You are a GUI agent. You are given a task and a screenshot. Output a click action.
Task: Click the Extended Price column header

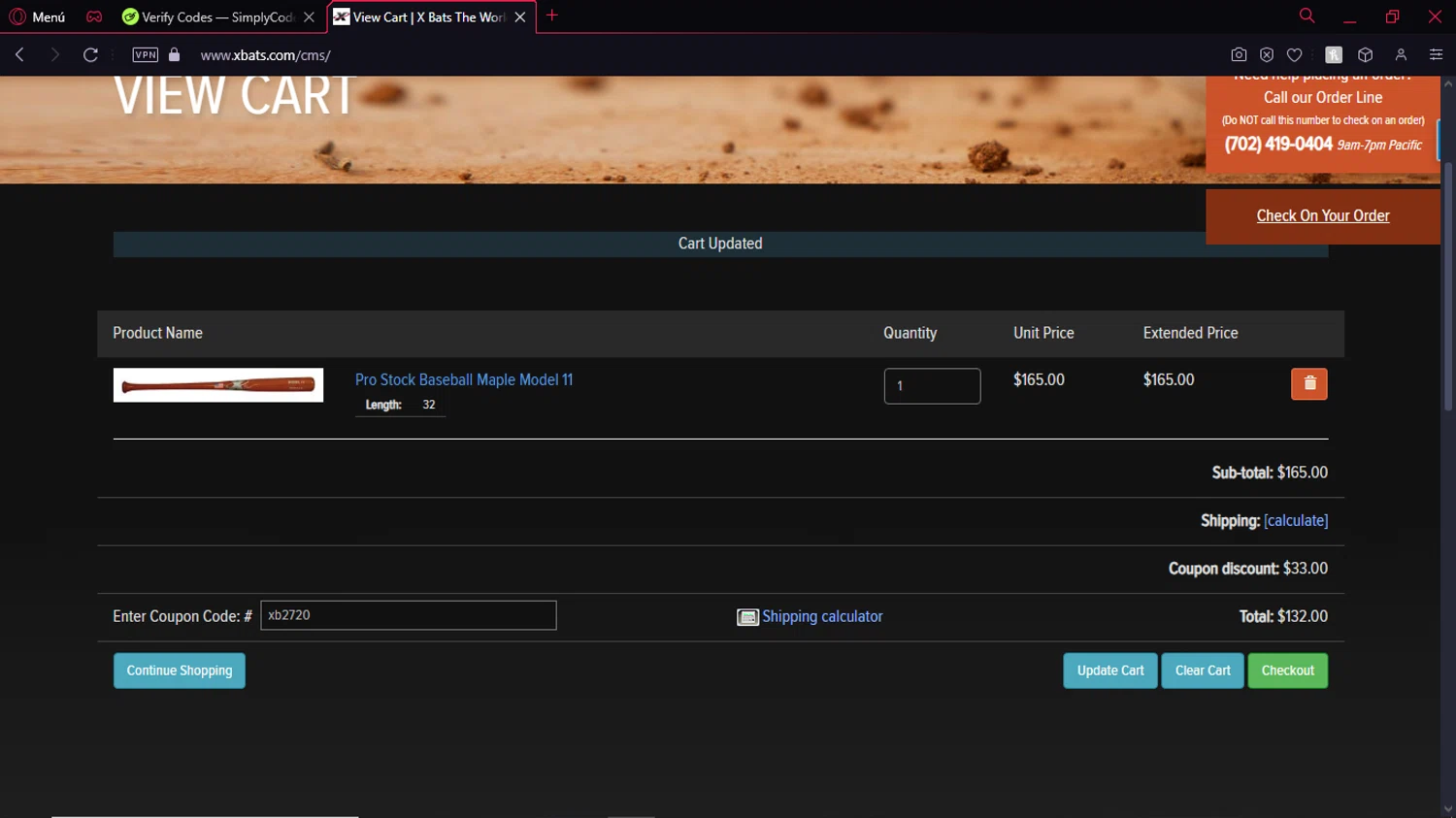pyautogui.click(x=1191, y=333)
